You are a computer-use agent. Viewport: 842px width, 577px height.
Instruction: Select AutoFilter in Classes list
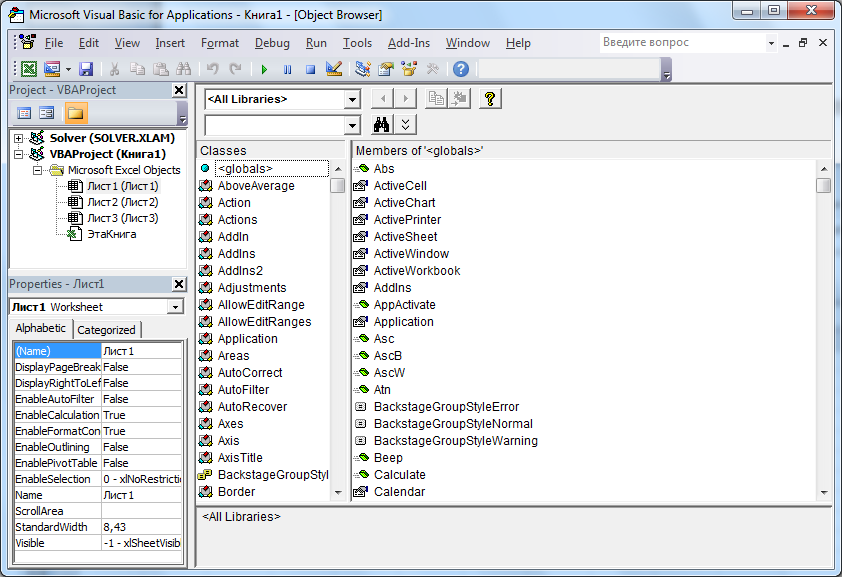[243, 390]
